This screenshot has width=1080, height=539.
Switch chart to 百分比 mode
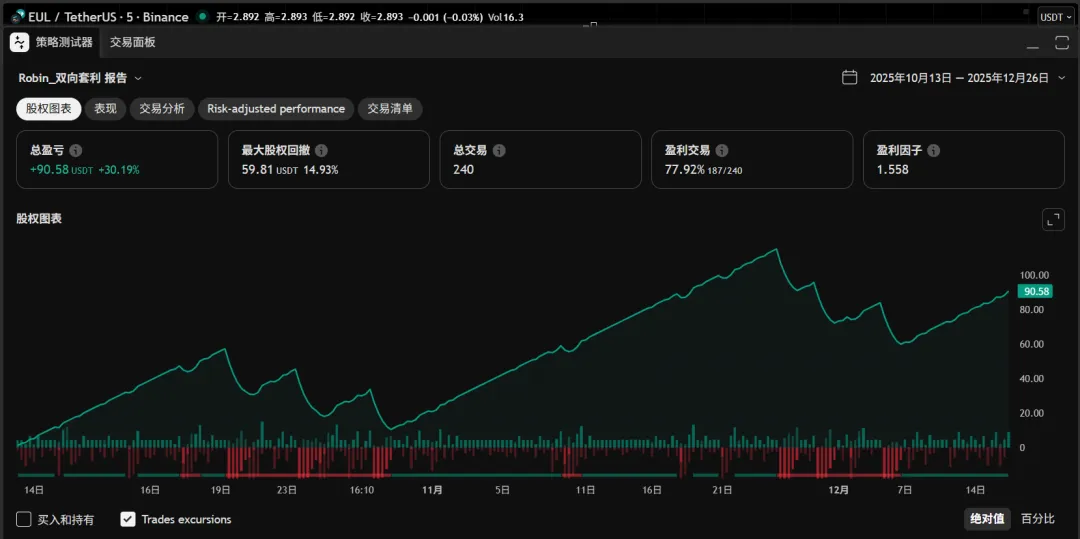(x=1037, y=519)
